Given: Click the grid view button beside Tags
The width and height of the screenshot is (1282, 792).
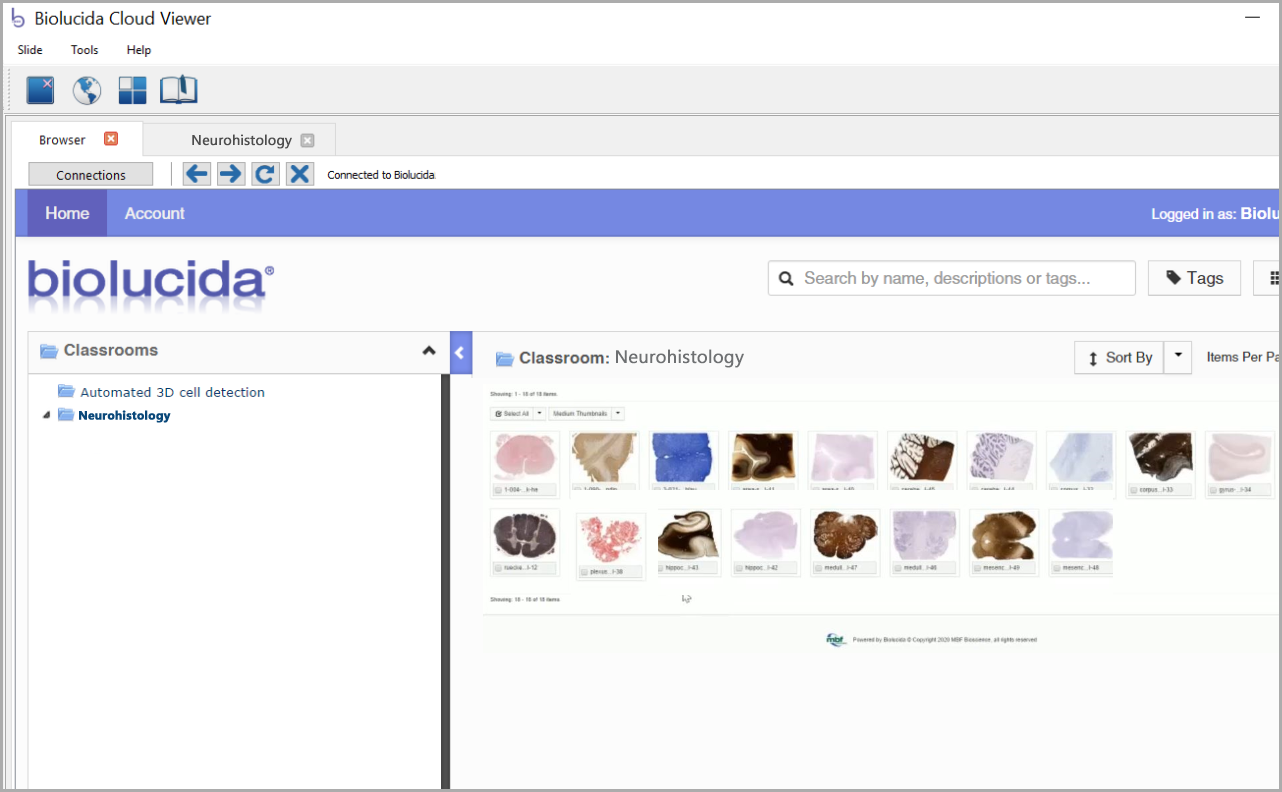Looking at the screenshot, I should [x=1267, y=278].
